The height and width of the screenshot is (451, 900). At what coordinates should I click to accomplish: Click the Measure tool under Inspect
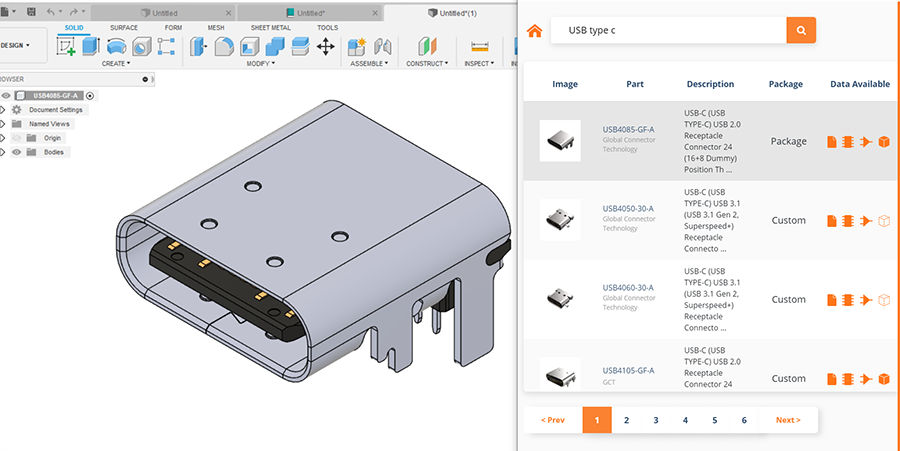pyautogui.click(x=479, y=47)
